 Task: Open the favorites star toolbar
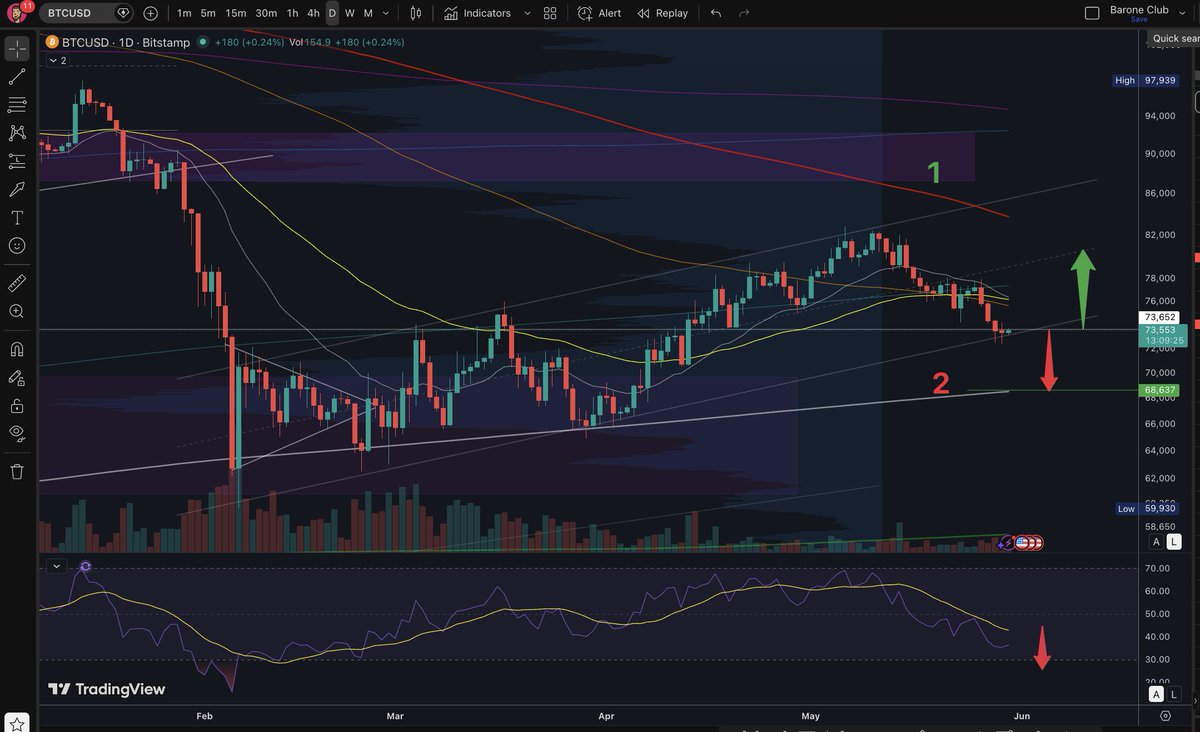[17, 722]
